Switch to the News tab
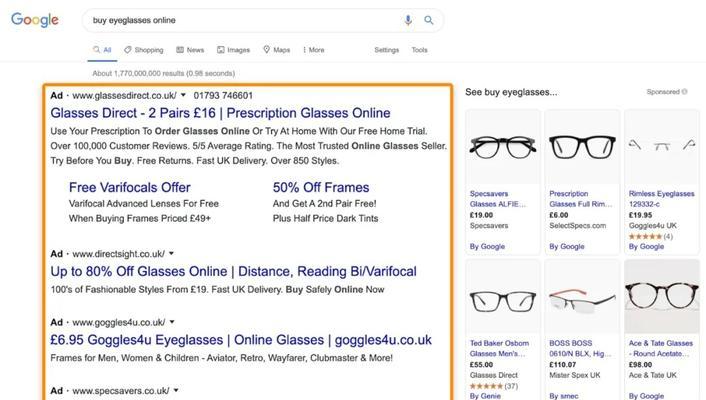The height and width of the screenshot is (400, 706). point(190,50)
